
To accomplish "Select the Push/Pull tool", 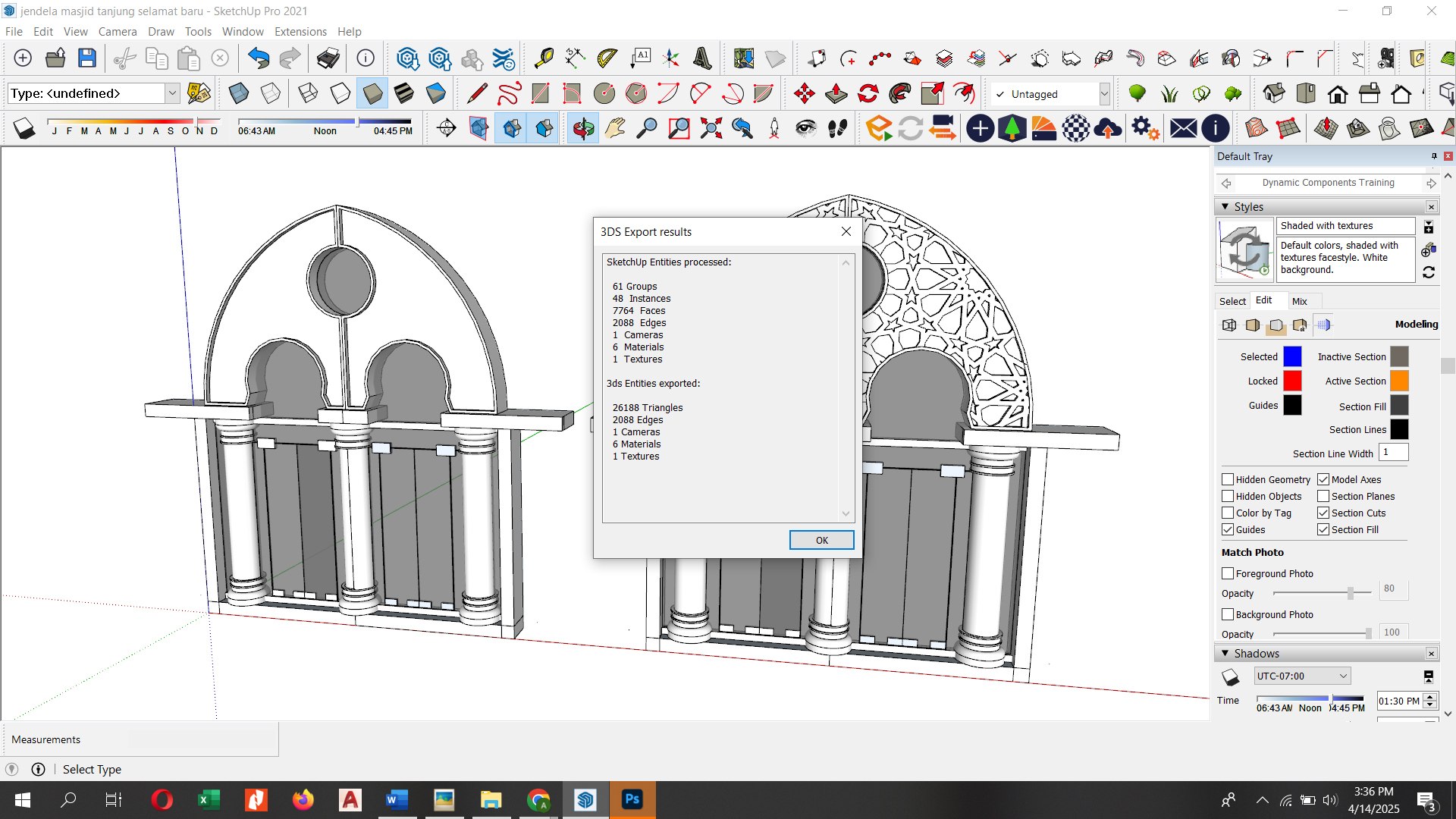I will [836, 94].
